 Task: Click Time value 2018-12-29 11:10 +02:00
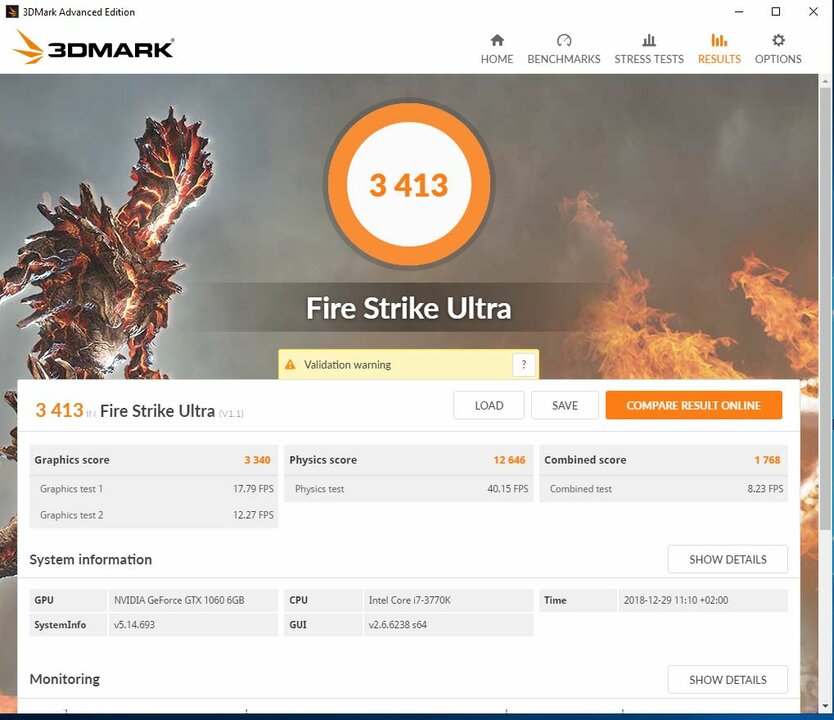point(676,600)
